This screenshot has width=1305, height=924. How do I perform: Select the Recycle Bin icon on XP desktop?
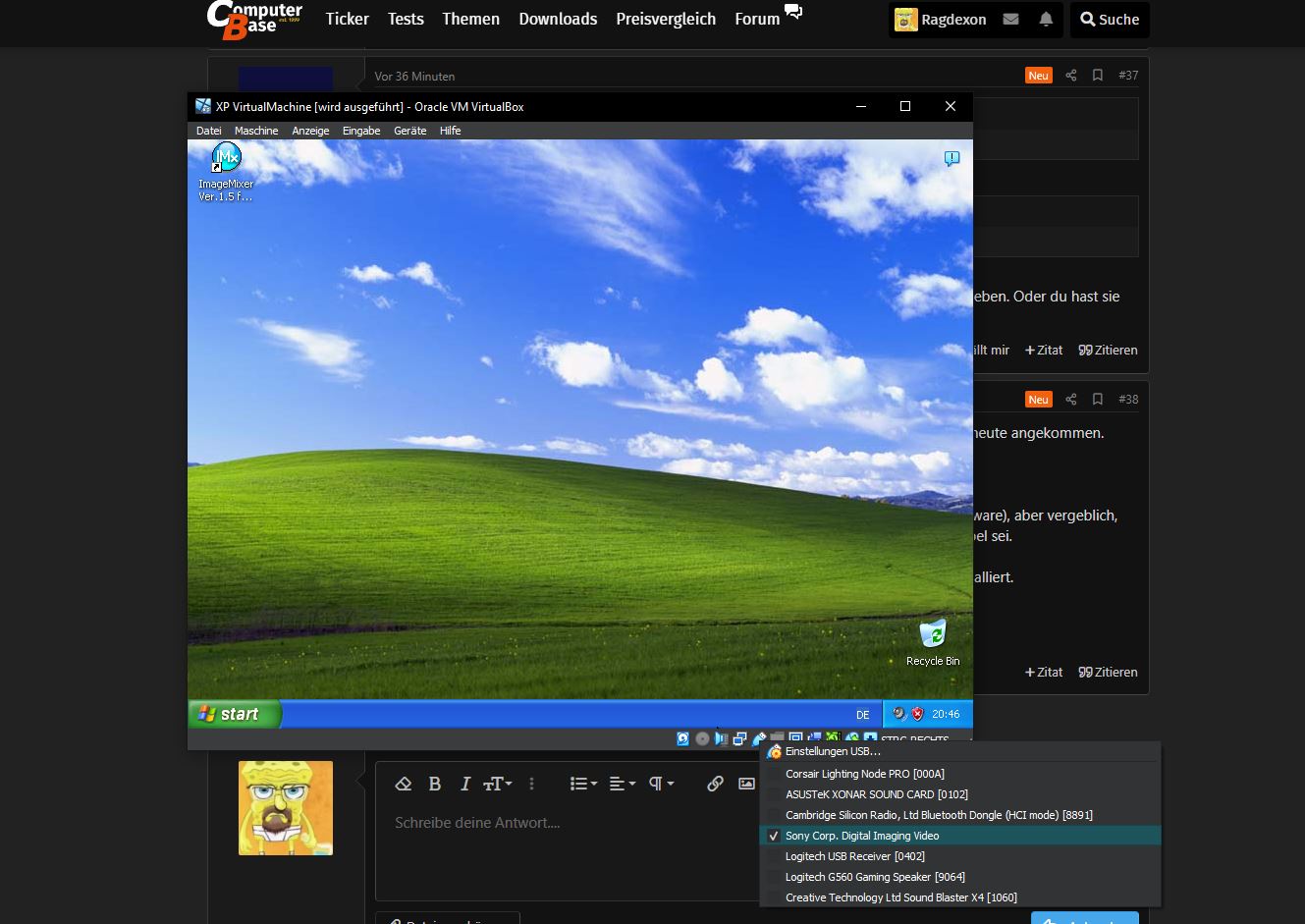click(x=932, y=643)
